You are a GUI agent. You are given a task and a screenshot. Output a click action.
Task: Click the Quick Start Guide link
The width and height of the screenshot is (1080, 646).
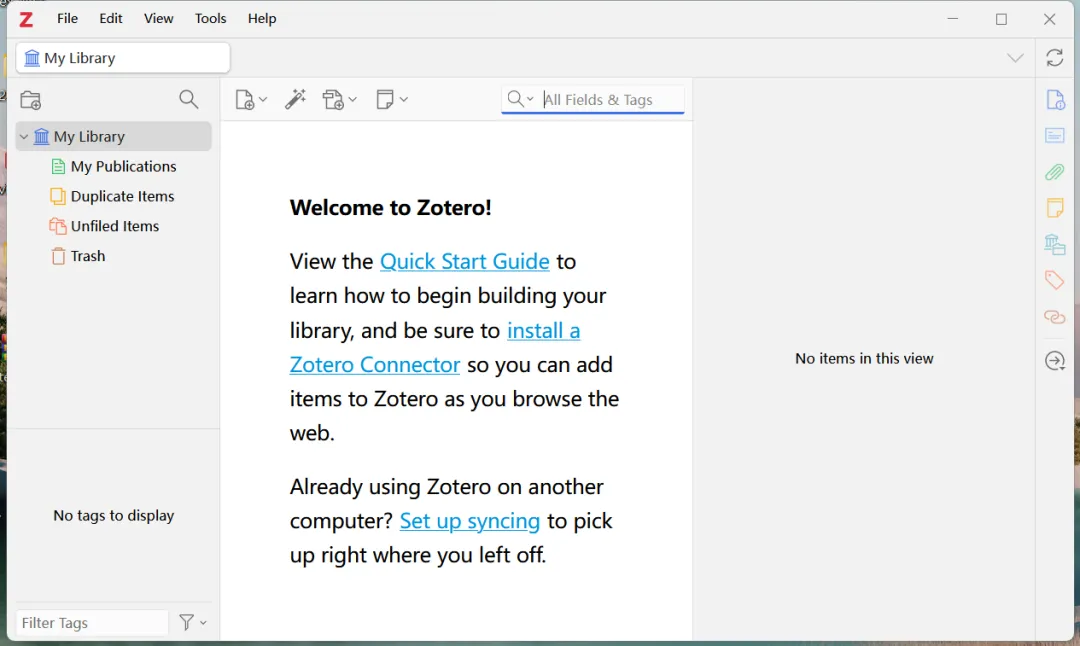(x=465, y=262)
